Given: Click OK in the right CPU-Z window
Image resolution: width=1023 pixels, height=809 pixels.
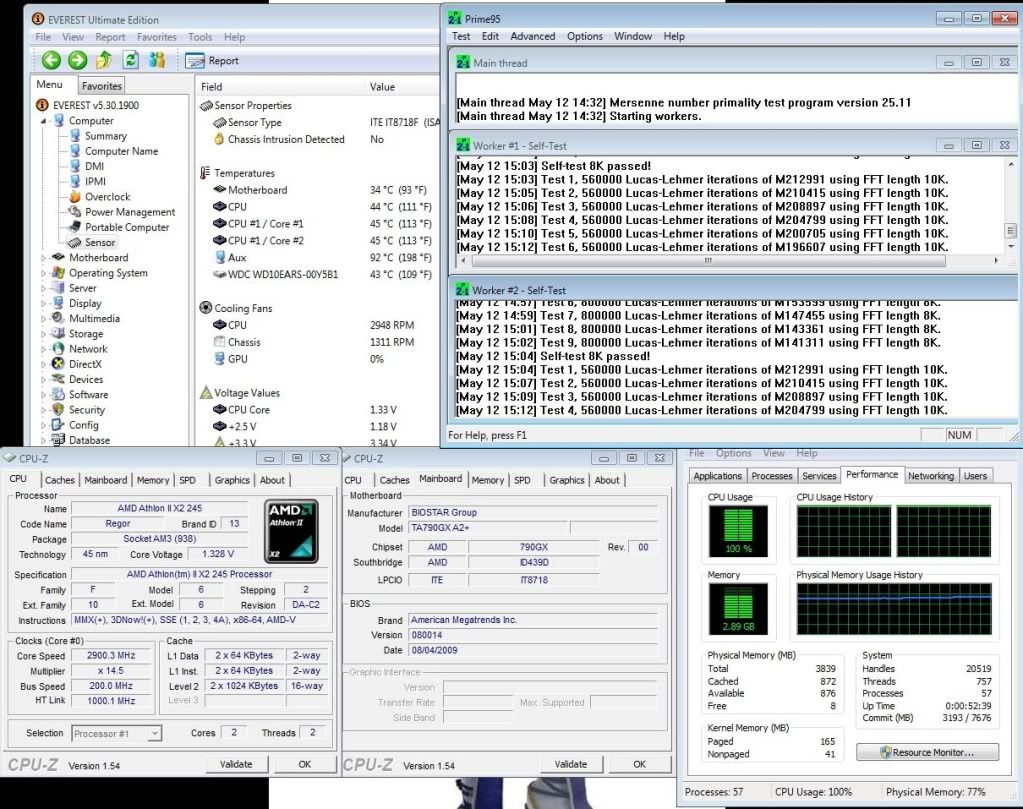Looking at the screenshot, I should (639, 764).
